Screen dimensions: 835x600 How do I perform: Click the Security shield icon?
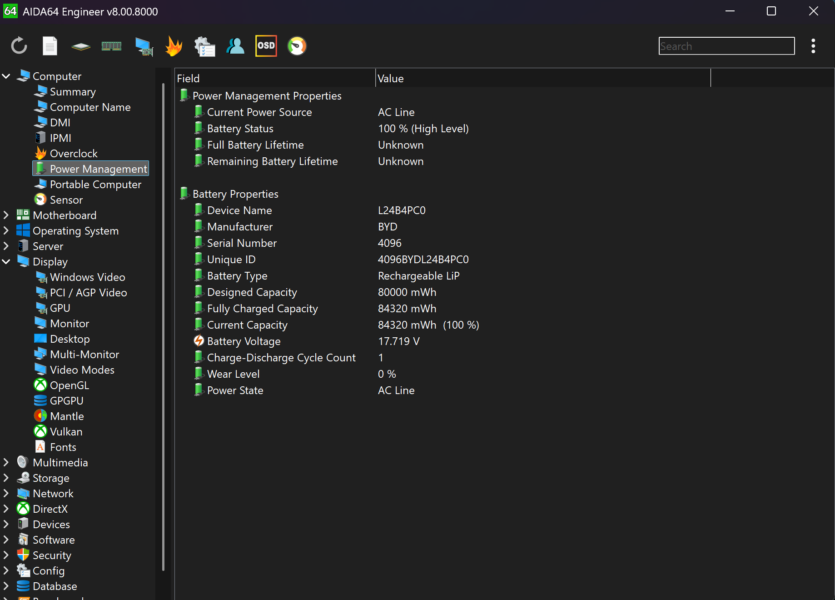[x=23, y=555]
